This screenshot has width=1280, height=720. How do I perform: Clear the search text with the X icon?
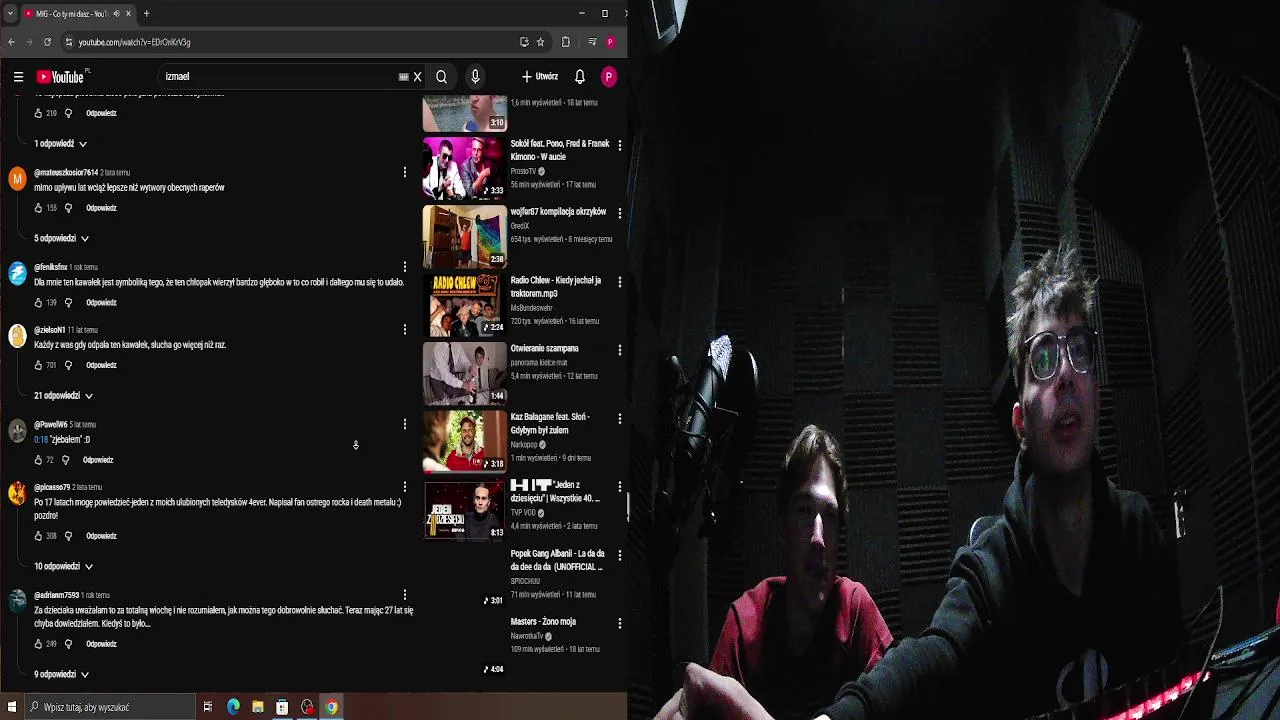point(417,77)
